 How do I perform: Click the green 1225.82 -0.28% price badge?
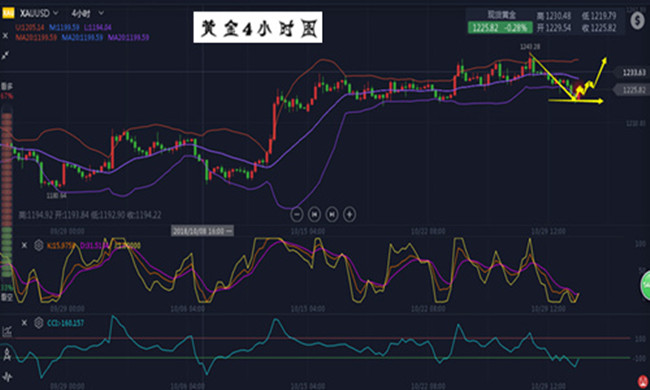500,28
